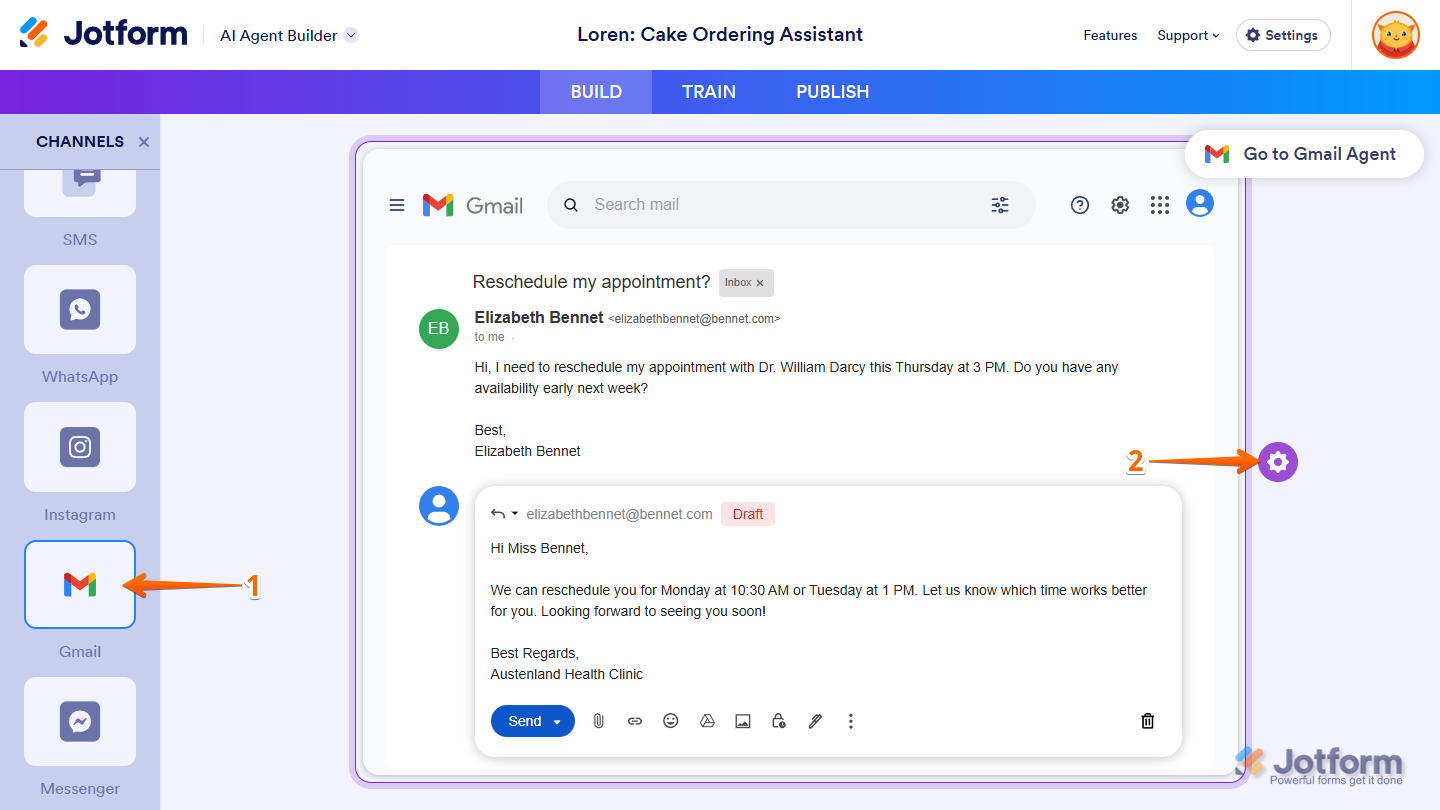This screenshot has height=810, width=1440.
Task: Click the Draft label badge
Action: coord(748,514)
